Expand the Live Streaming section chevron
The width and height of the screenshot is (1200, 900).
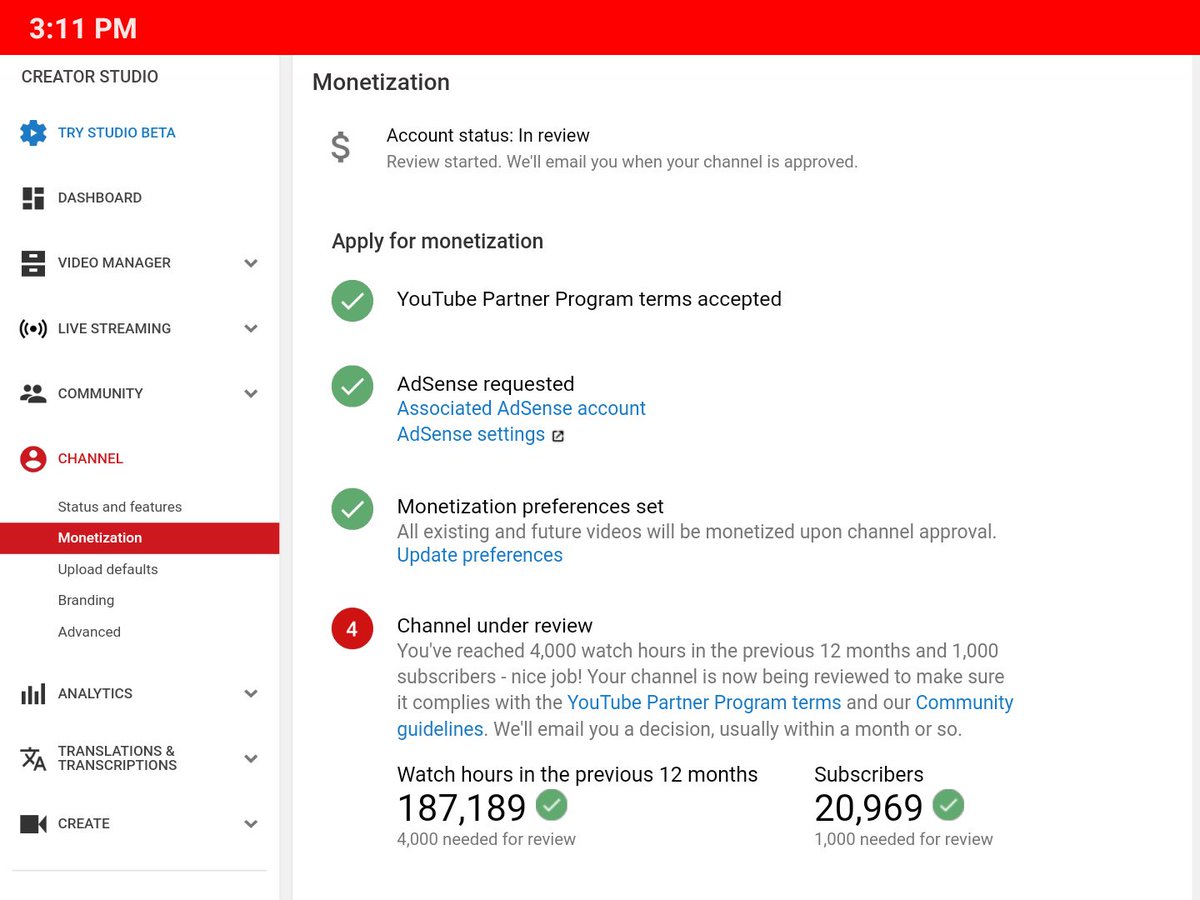(251, 329)
